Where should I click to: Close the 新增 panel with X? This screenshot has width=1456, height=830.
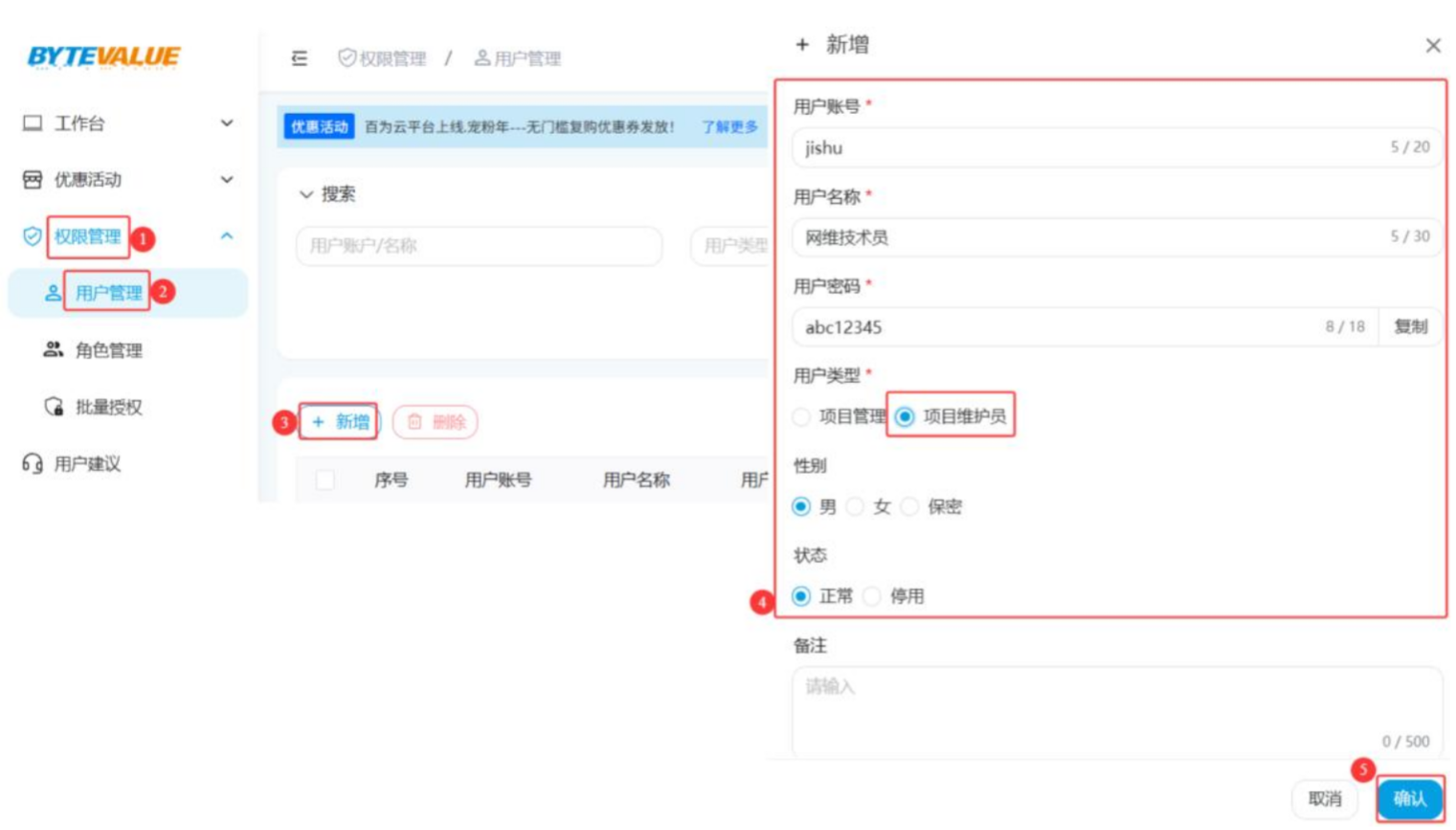pos(1432,46)
